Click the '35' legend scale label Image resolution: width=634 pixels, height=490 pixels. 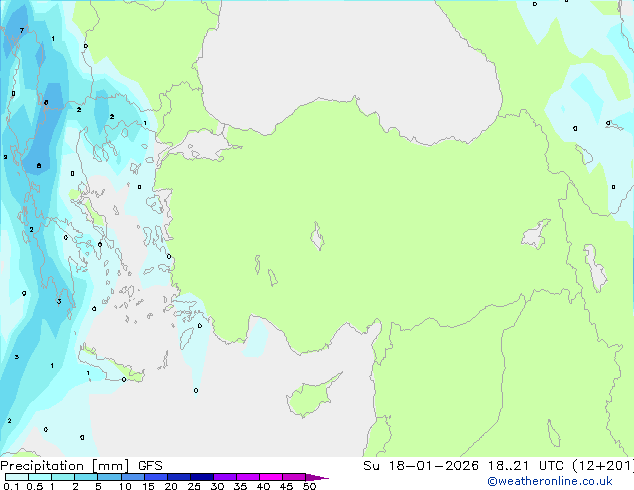point(240,486)
